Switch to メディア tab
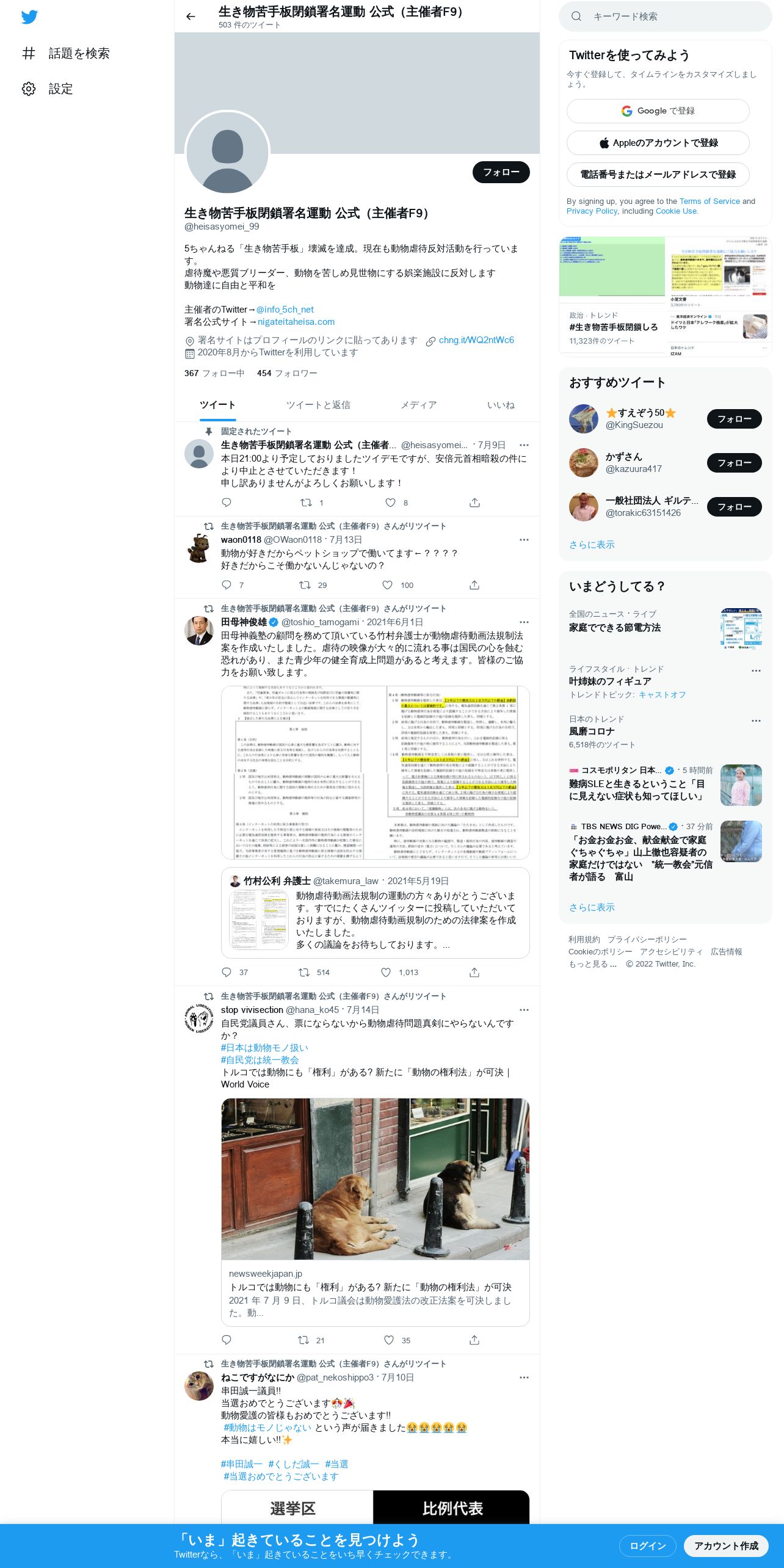The width and height of the screenshot is (784, 1568). coord(418,405)
